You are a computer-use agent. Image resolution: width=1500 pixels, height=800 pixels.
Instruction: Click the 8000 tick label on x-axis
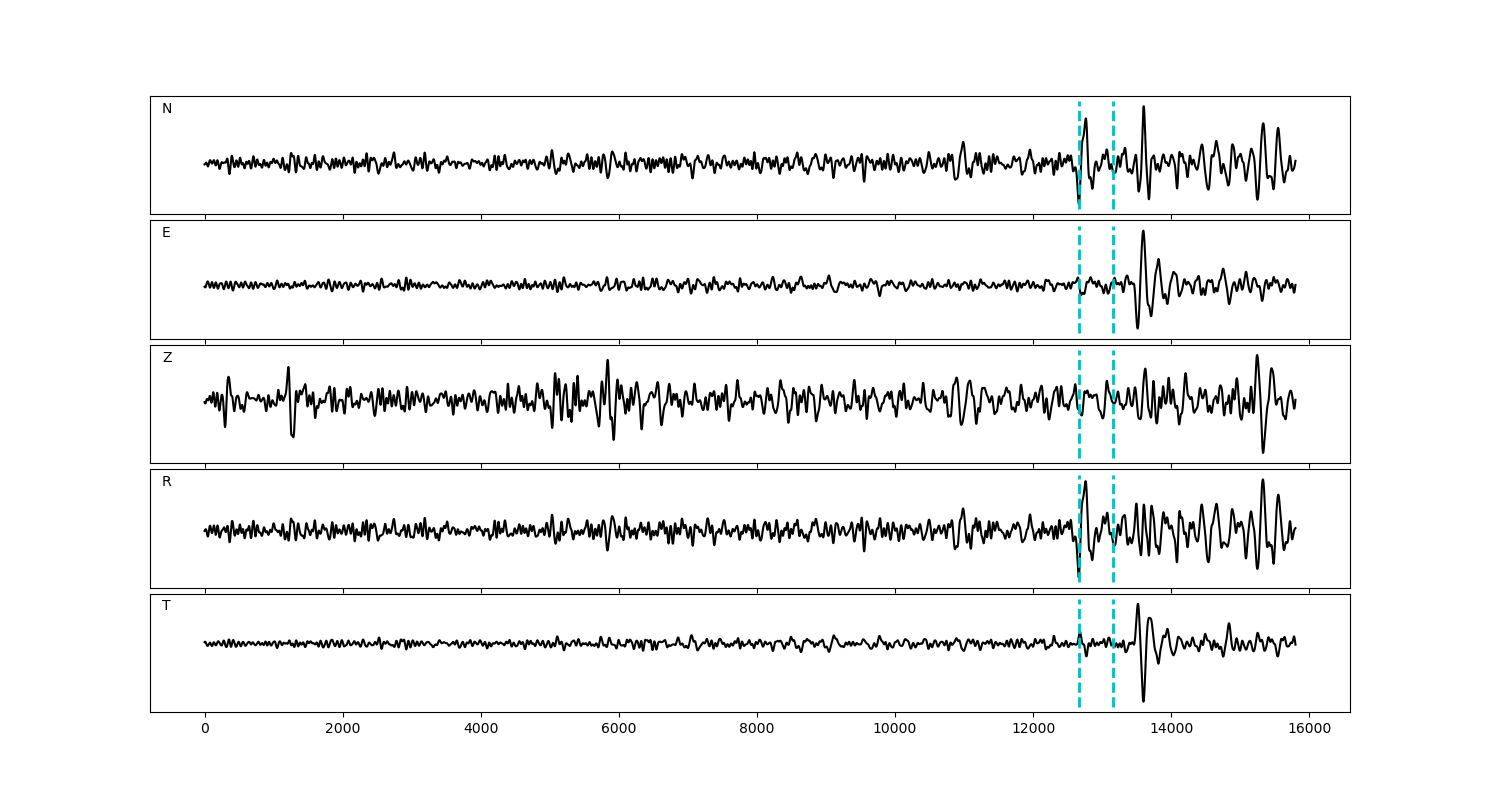tap(757, 730)
